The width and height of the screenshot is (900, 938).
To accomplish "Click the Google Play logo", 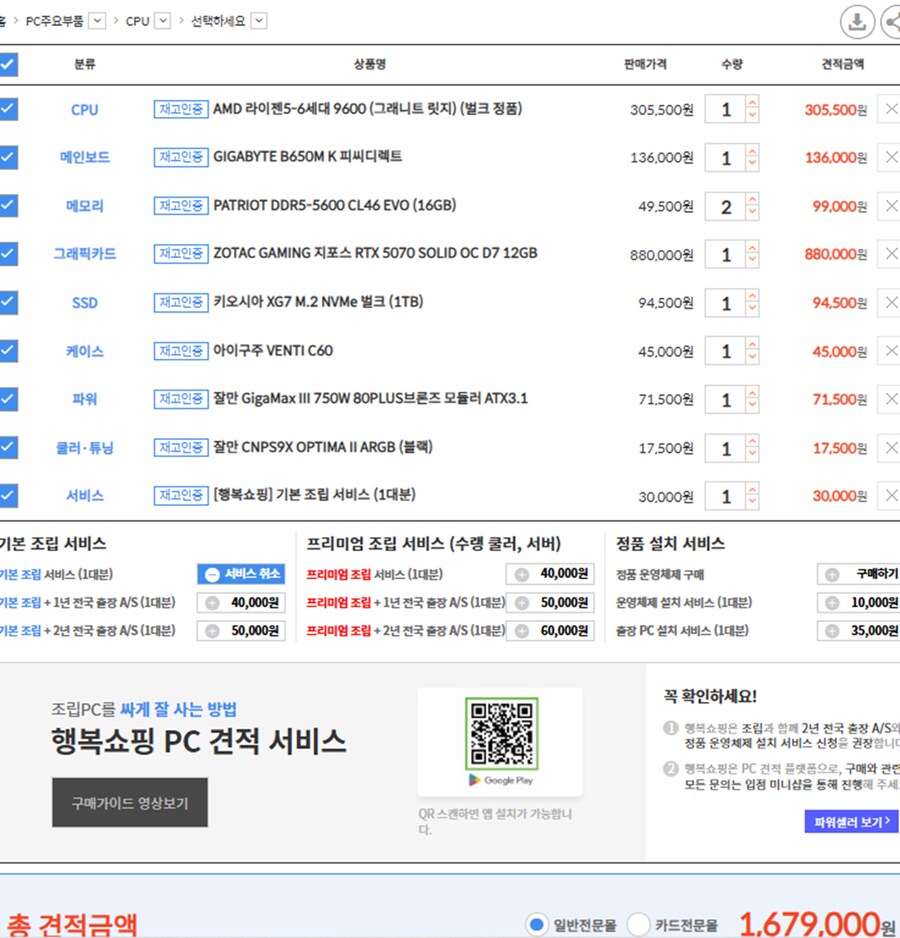I will [501, 780].
